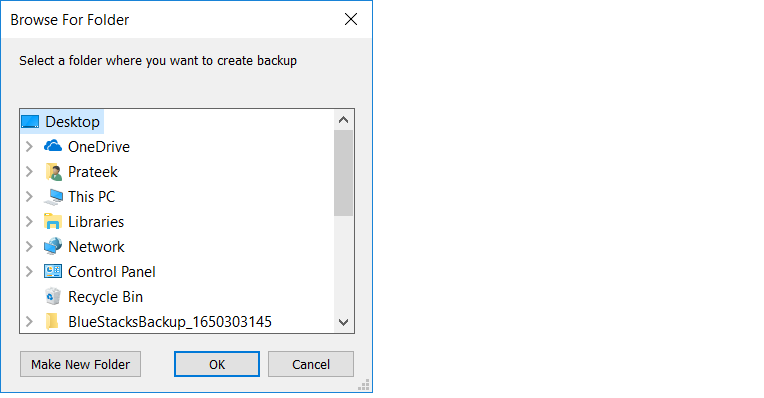The image size is (764, 398).
Task: Click the Control Panel icon
Action: tap(53, 271)
